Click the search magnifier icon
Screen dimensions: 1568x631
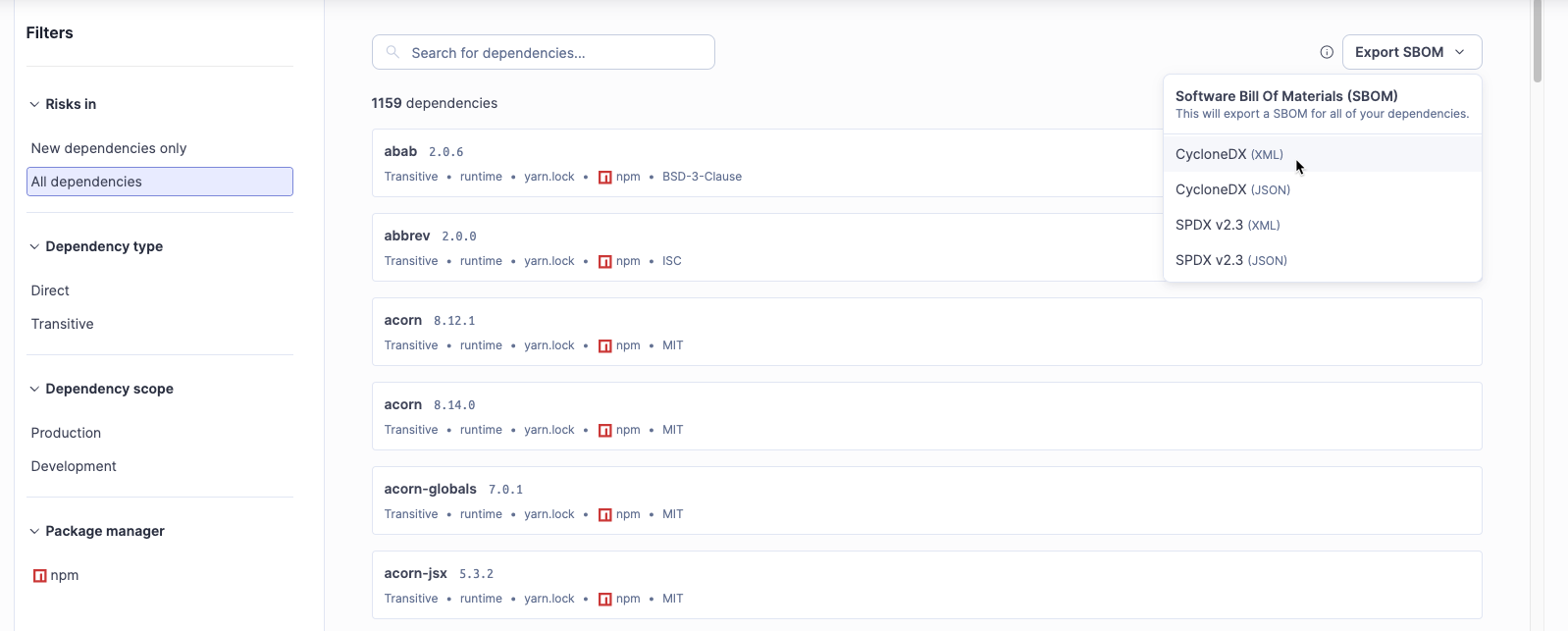(x=392, y=52)
